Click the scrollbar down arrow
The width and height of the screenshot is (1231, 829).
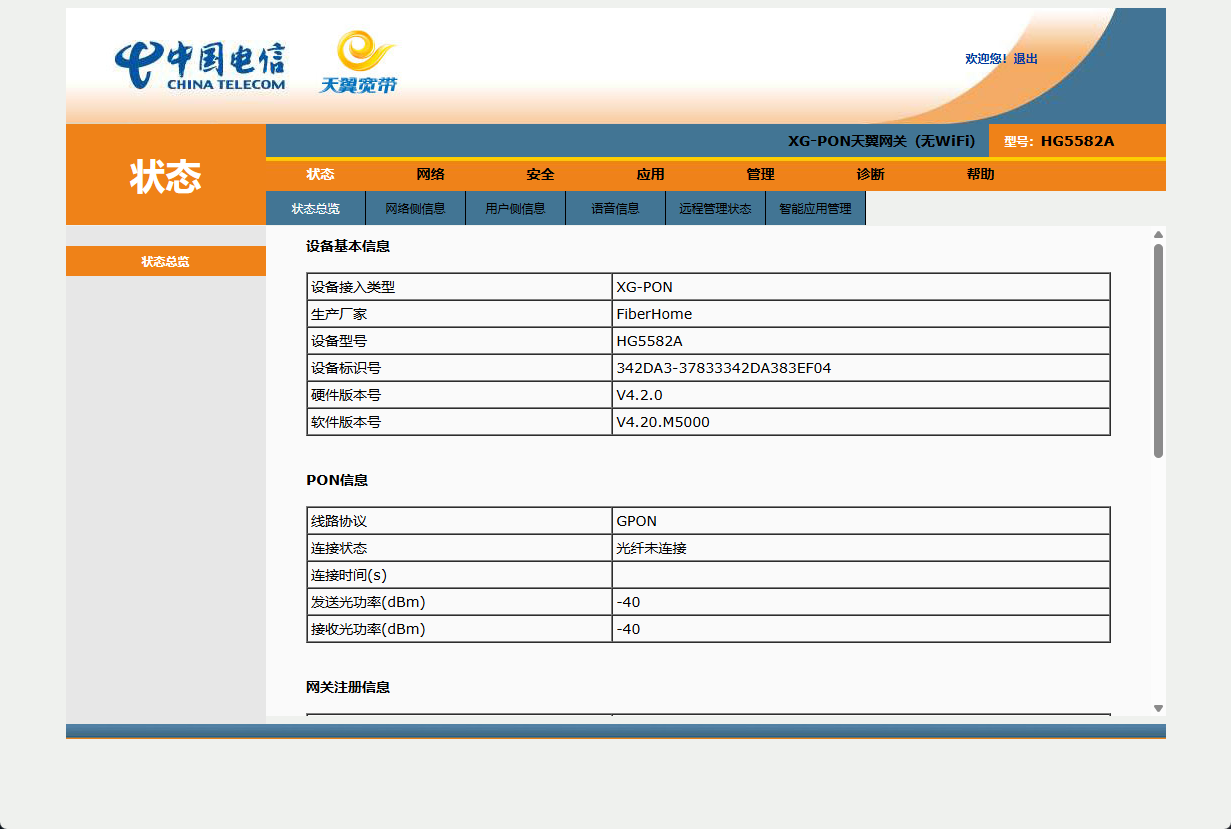(1158, 708)
